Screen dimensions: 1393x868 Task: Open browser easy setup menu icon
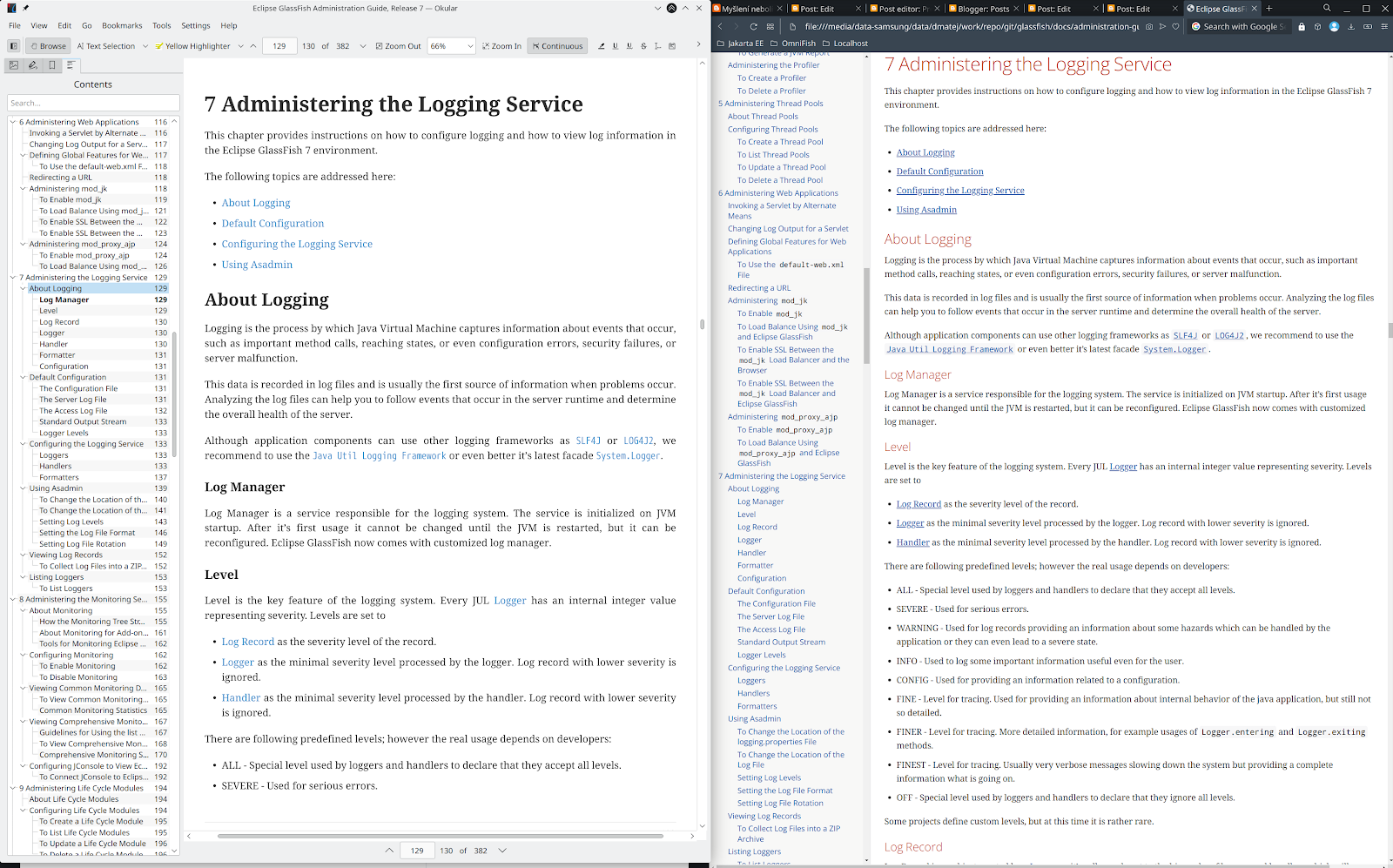[1383, 27]
